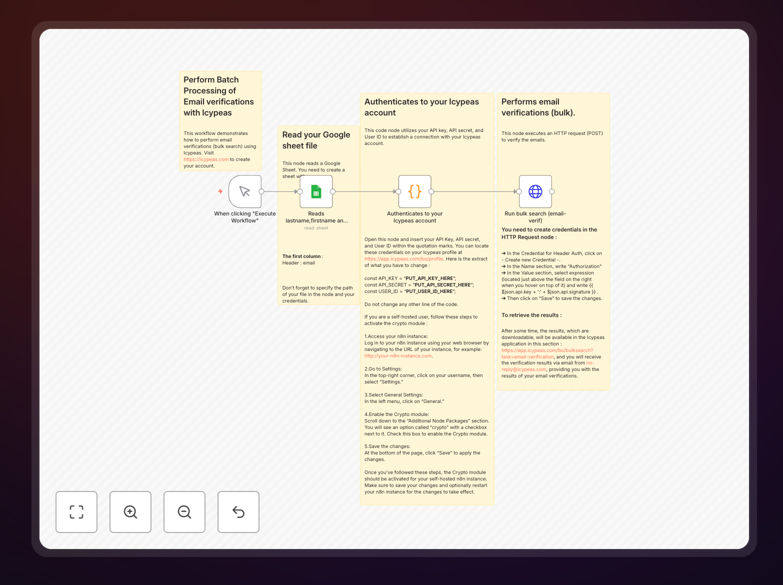This screenshot has width=783, height=585.
Task: Click 'Reads lastname,firstname an...' node label
Action: click(x=316, y=217)
